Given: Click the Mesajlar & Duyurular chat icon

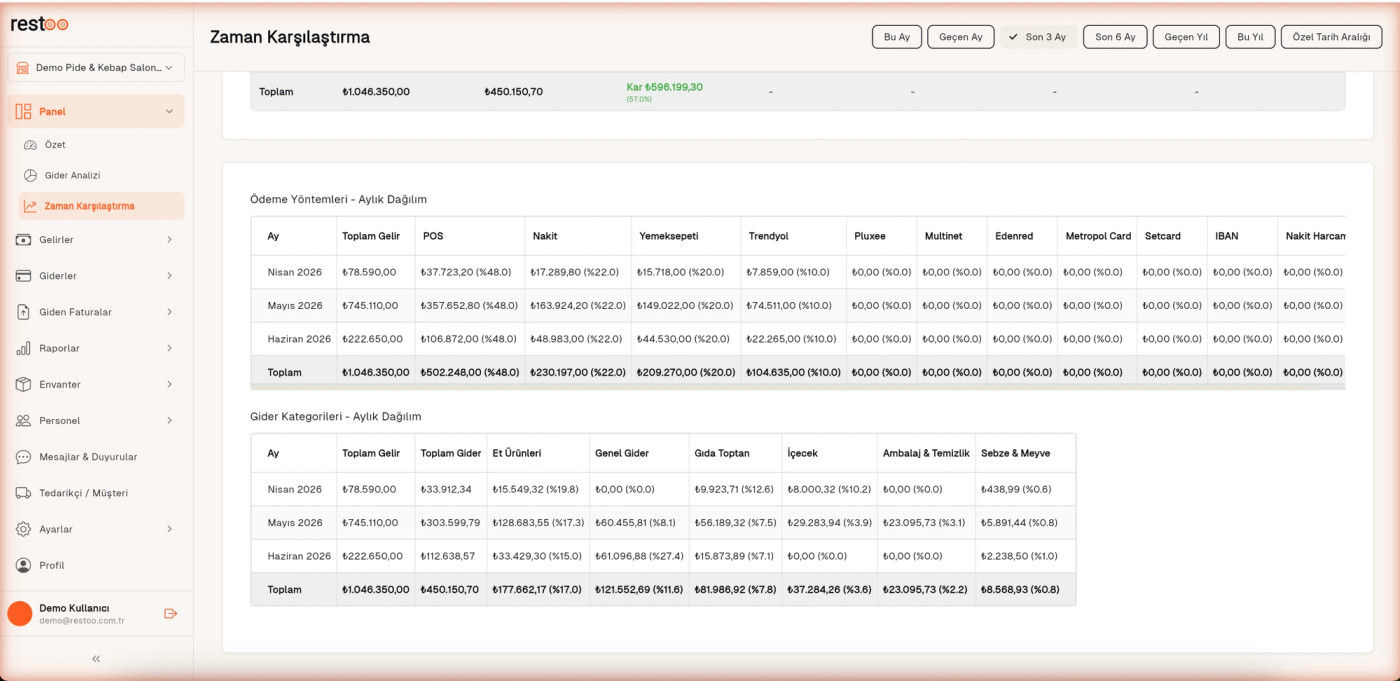Looking at the screenshot, I should coord(23,457).
